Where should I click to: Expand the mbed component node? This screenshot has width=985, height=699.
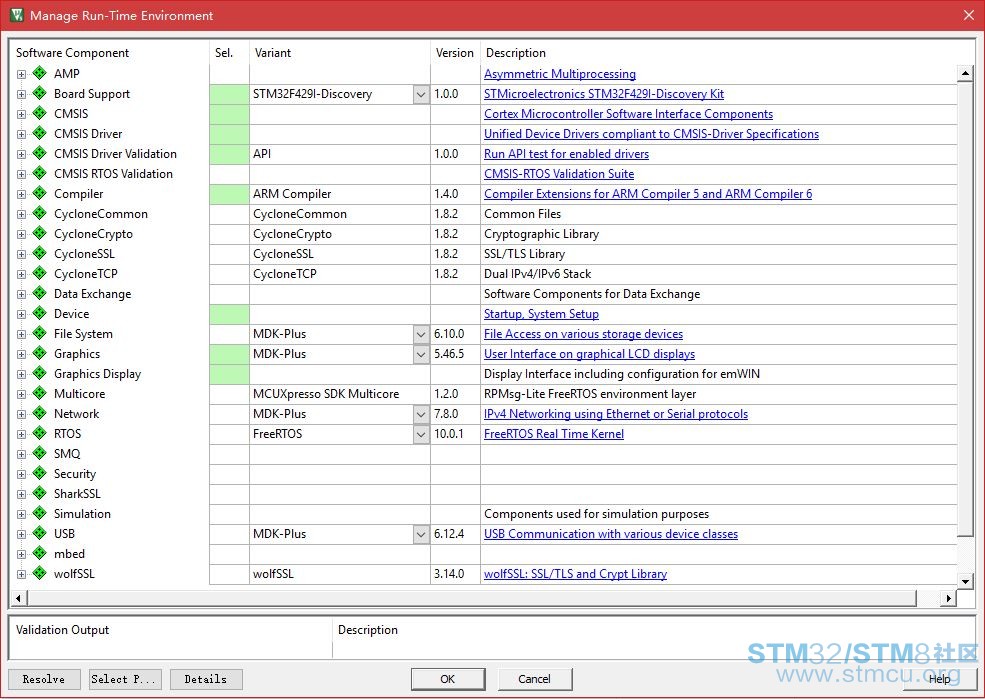[21, 554]
